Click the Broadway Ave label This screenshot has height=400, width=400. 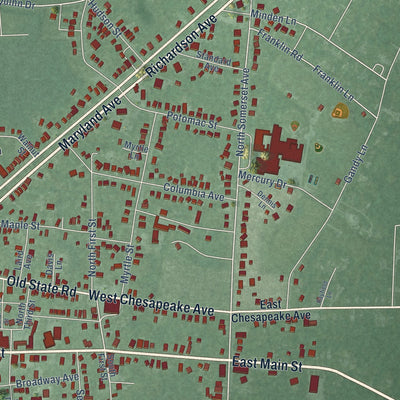tap(47, 380)
